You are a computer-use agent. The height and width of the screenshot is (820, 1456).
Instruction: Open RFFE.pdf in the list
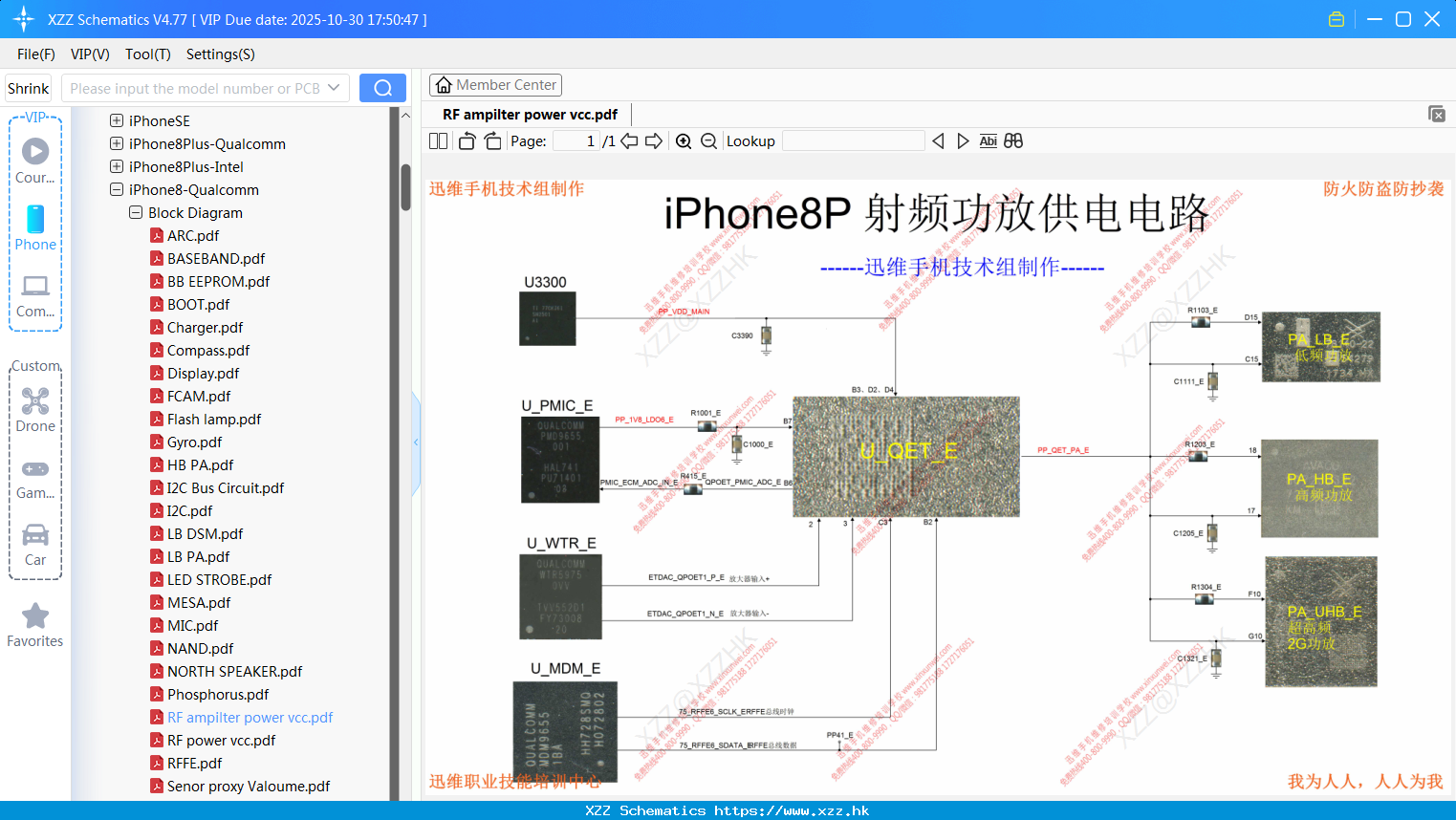click(194, 763)
